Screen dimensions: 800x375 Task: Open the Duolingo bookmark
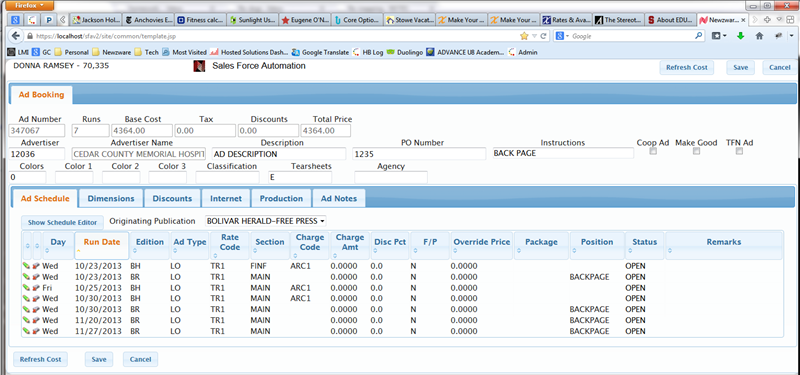[x=405, y=52]
